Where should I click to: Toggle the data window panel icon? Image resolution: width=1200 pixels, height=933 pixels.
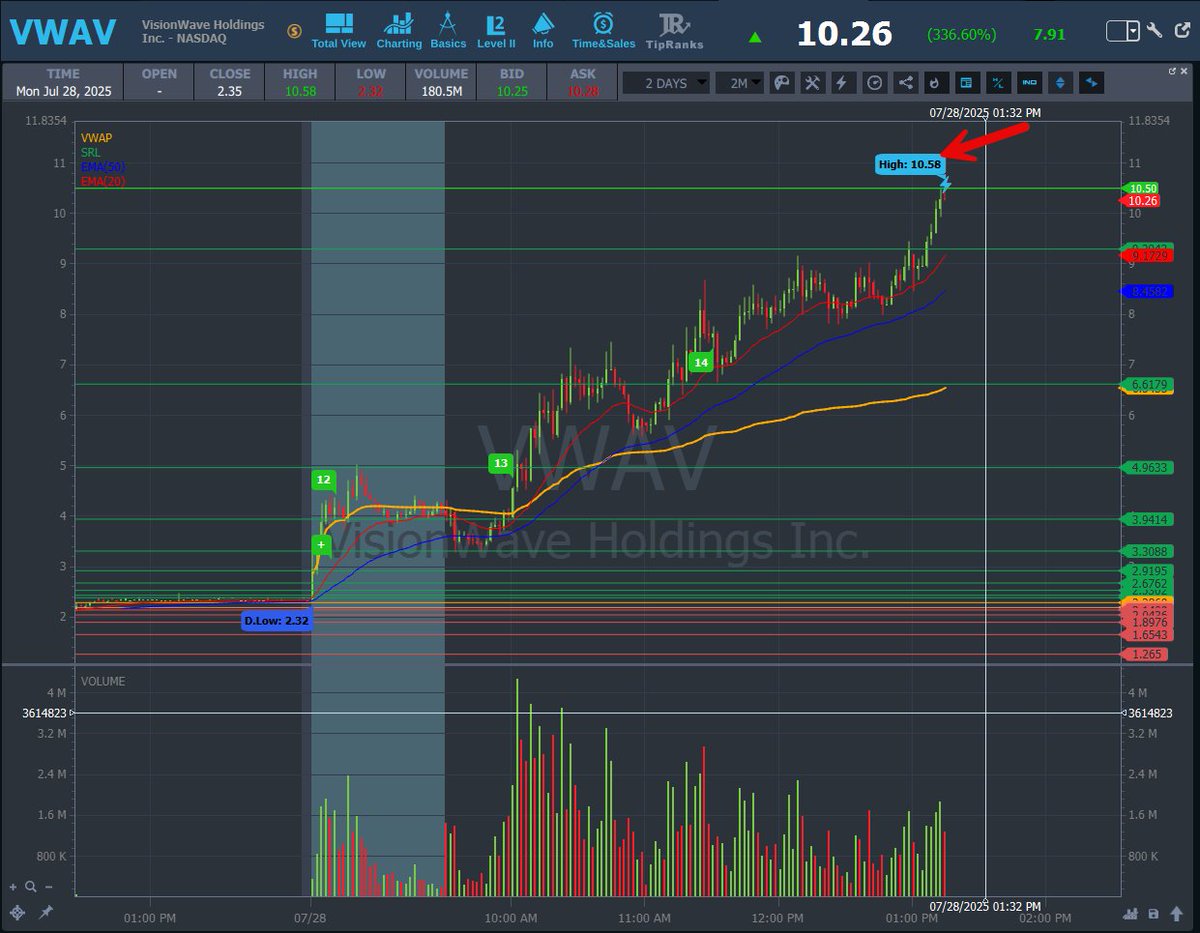[x=965, y=83]
